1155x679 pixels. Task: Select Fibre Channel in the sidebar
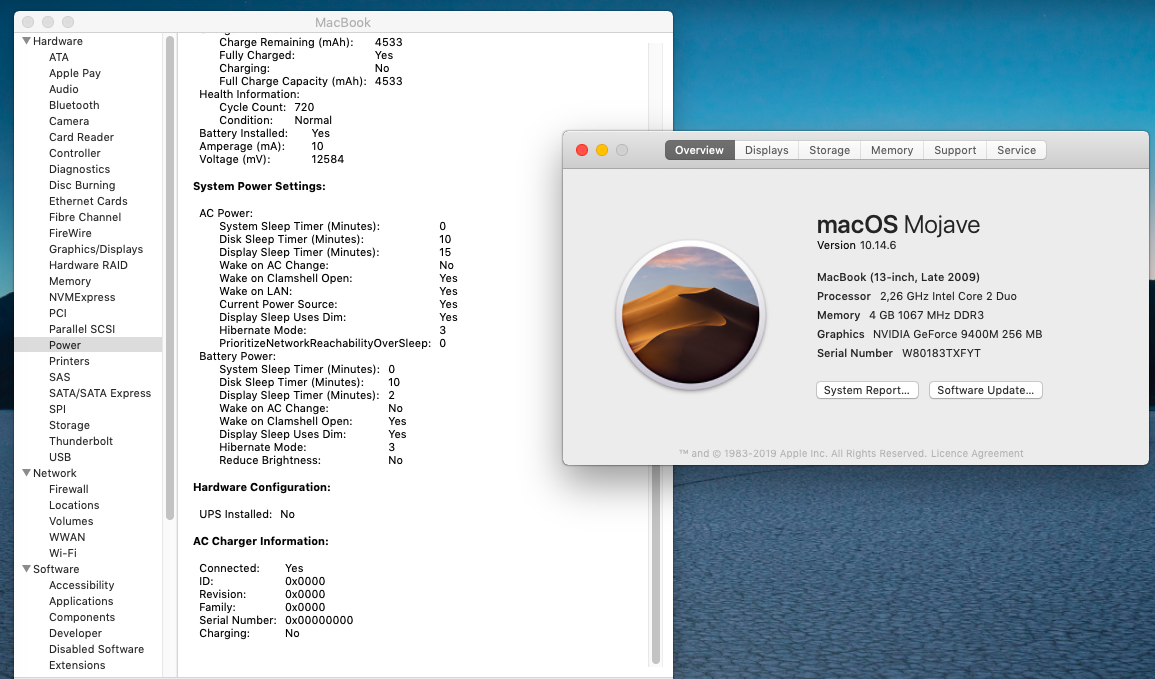[x=85, y=217]
